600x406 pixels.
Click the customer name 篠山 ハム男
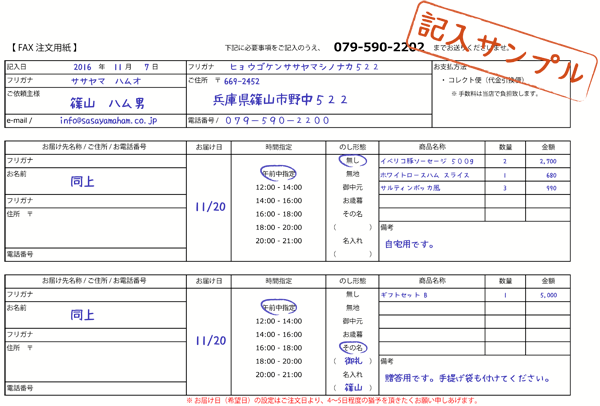pos(107,103)
